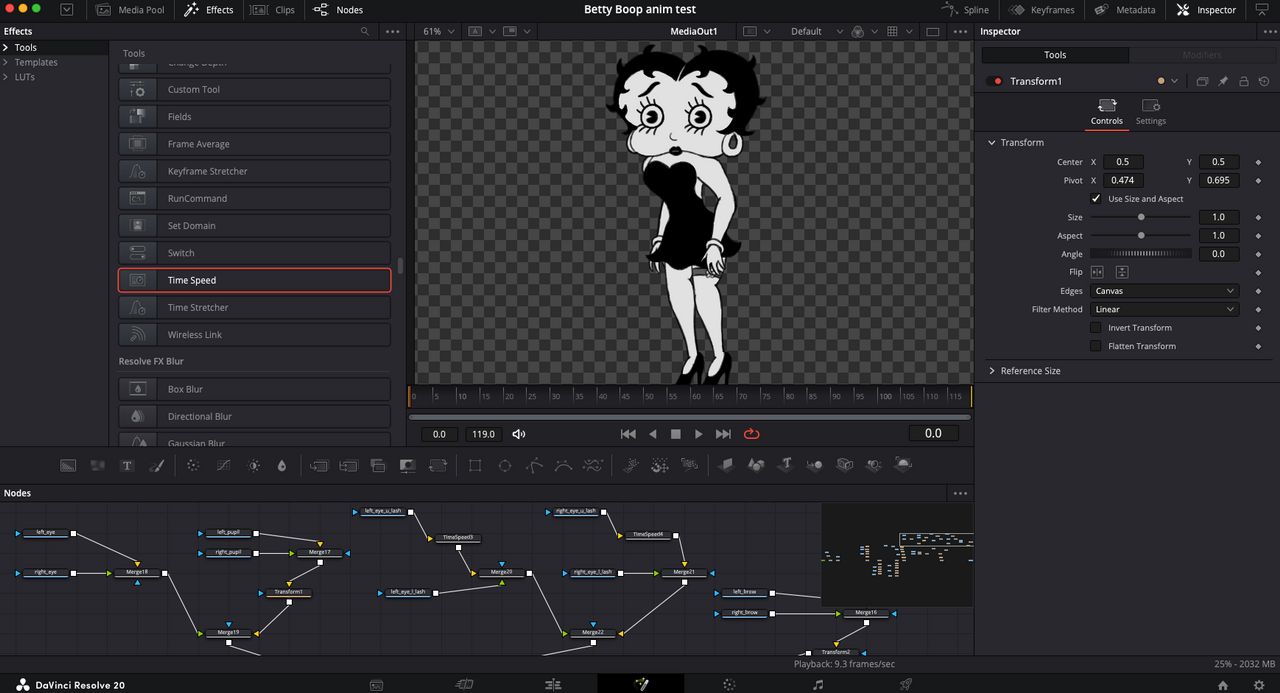Open the Deliver rocket page
Image resolution: width=1280 pixels, height=693 pixels.
pyautogui.click(x=906, y=685)
